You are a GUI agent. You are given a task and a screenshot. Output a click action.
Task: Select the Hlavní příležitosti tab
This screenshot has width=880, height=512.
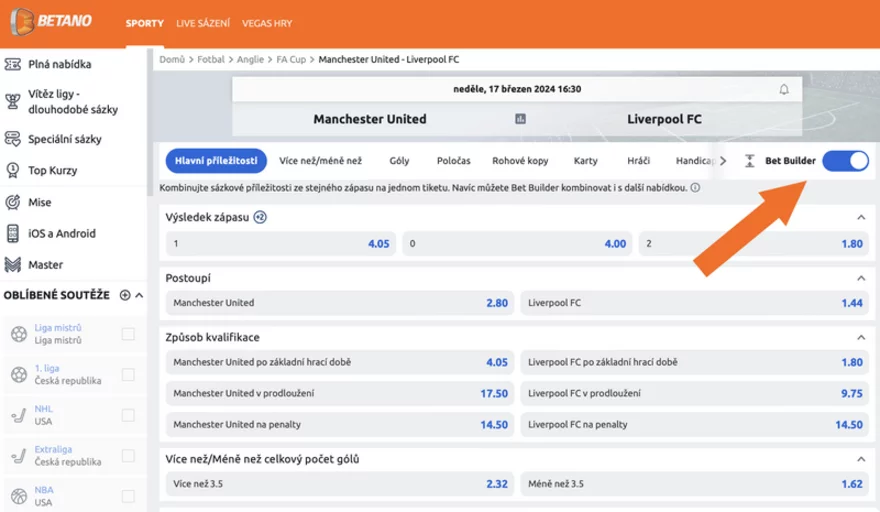point(216,161)
